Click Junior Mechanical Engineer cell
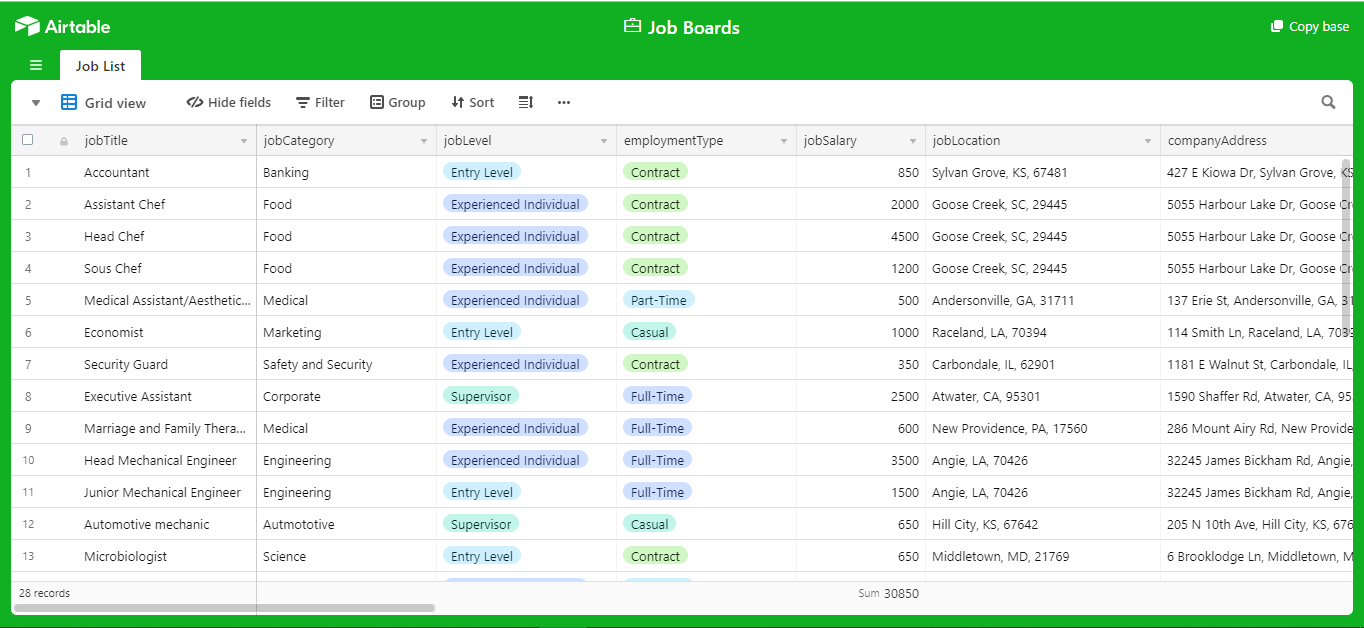Image resolution: width=1364 pixels, height=628 pixels. point(167,492)
